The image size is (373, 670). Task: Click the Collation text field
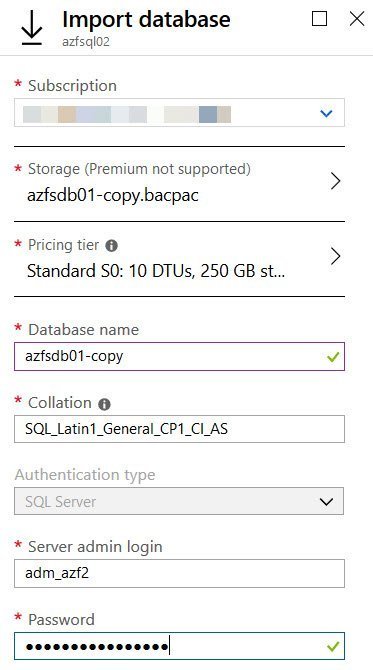[x=179, y=429]
